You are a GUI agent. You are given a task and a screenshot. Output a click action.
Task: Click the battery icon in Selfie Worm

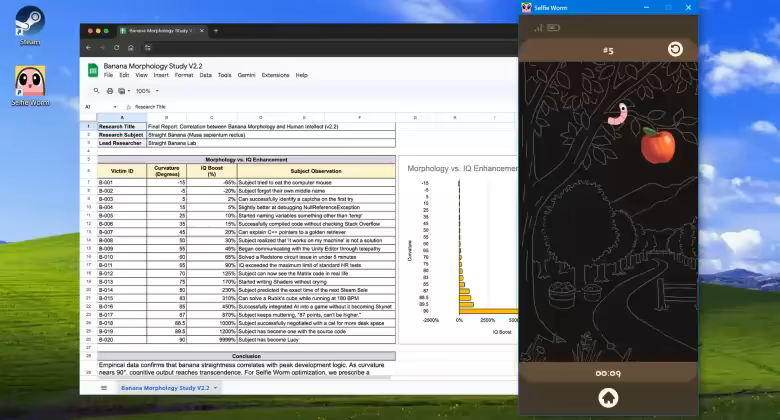553,28
